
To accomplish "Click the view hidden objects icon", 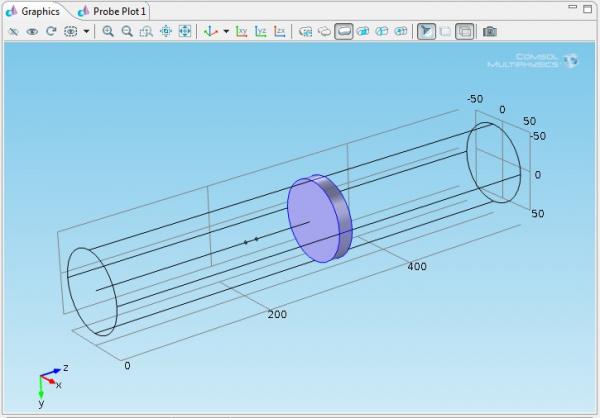I will coord(71,31).
